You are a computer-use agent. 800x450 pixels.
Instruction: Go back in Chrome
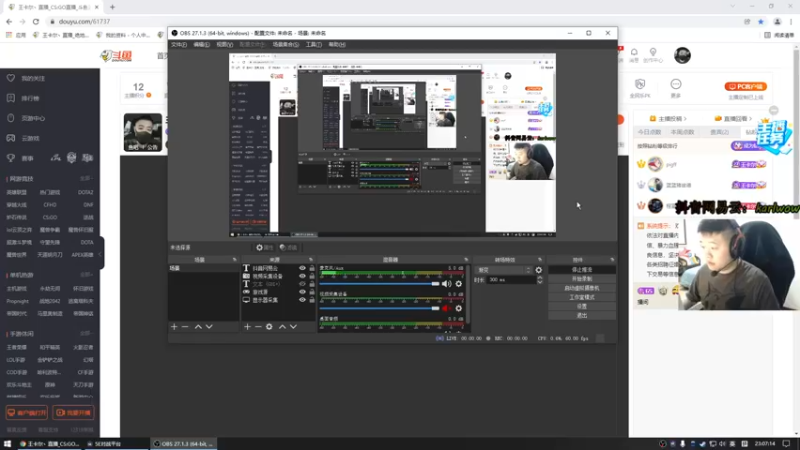(9, 21)
